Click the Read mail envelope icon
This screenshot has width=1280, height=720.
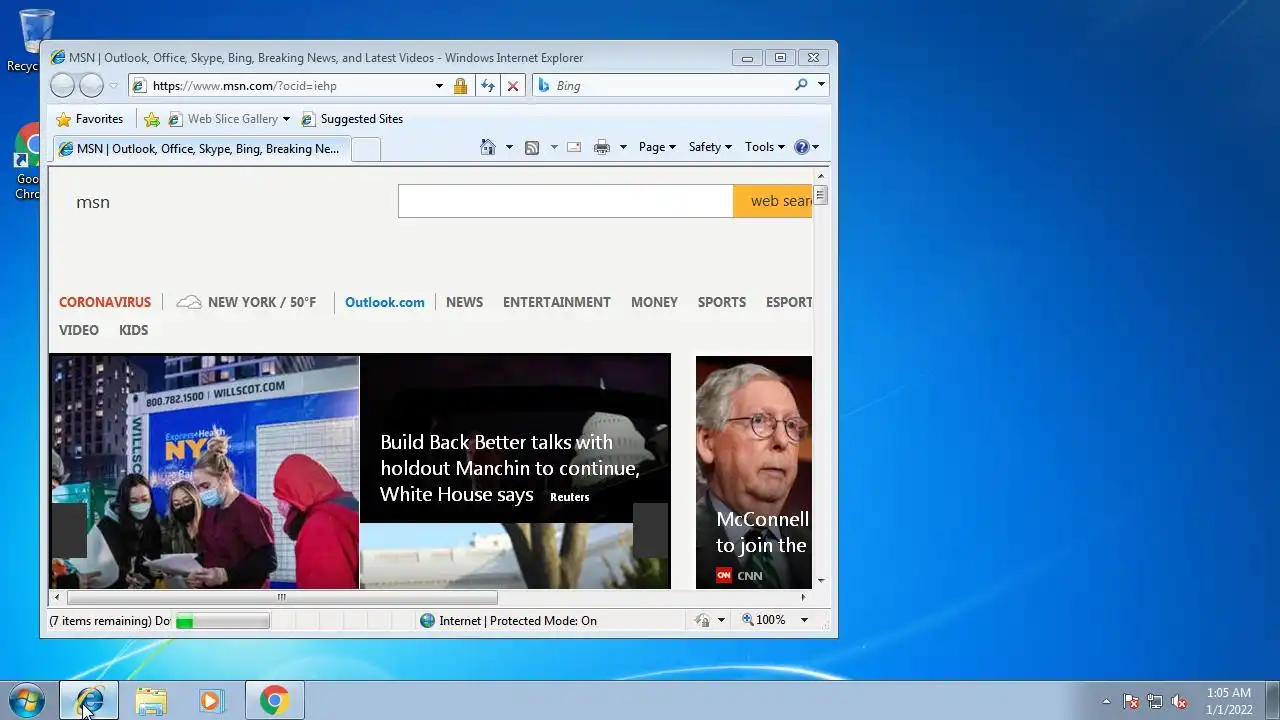coord(574,147)
